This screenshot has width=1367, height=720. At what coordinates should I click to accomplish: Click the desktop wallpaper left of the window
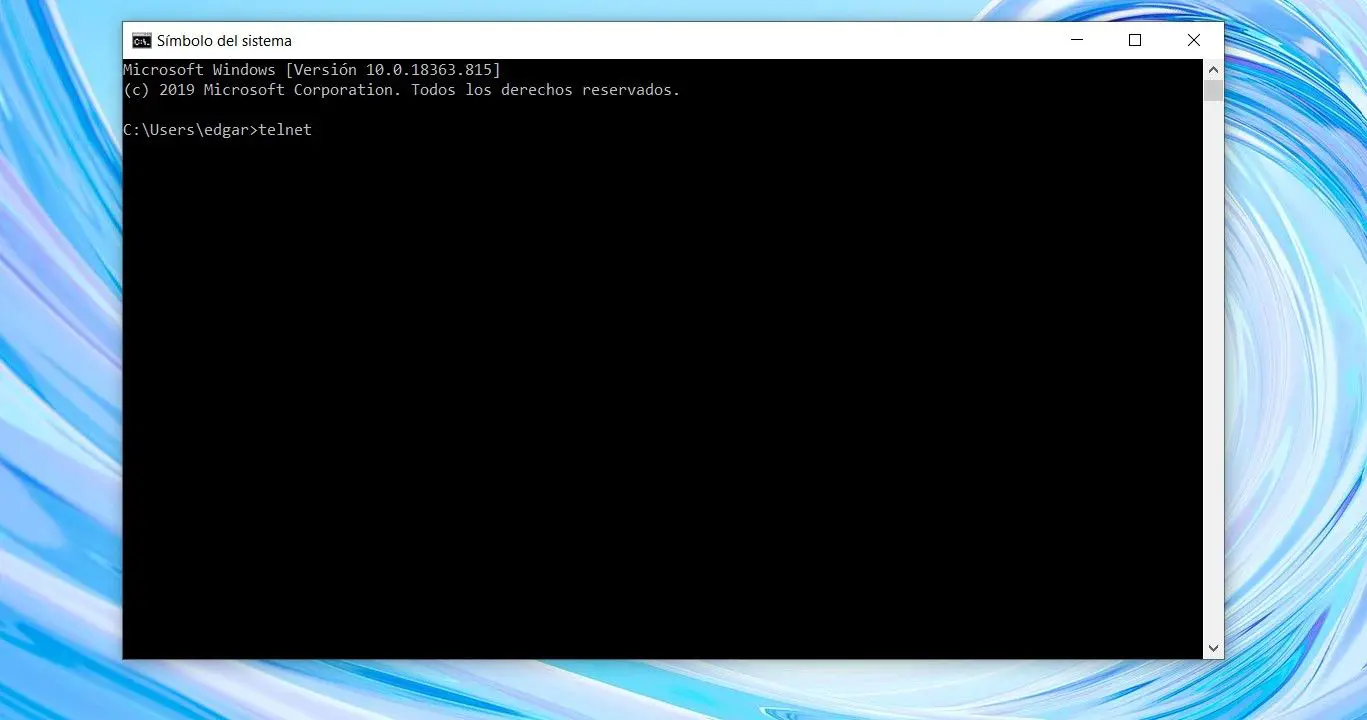(x=60, y=360)
